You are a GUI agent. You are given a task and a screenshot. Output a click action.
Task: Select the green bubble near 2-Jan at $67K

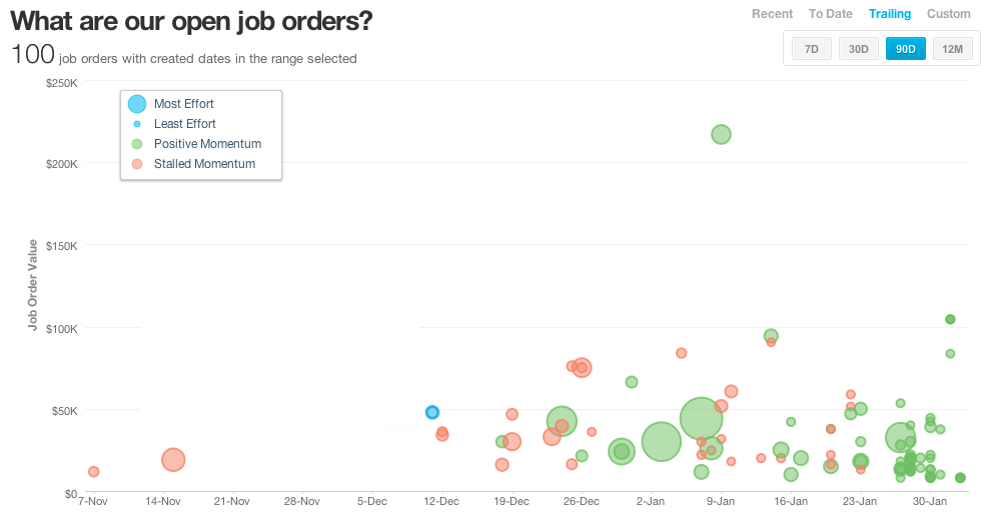point(631,382)
